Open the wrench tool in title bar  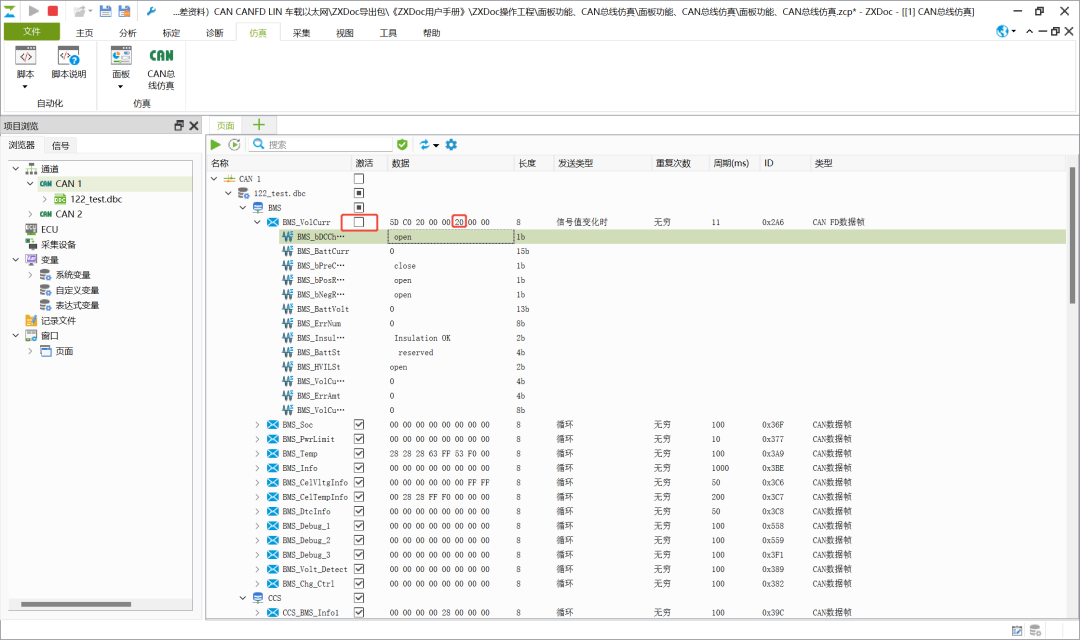(x=152, y=11)
